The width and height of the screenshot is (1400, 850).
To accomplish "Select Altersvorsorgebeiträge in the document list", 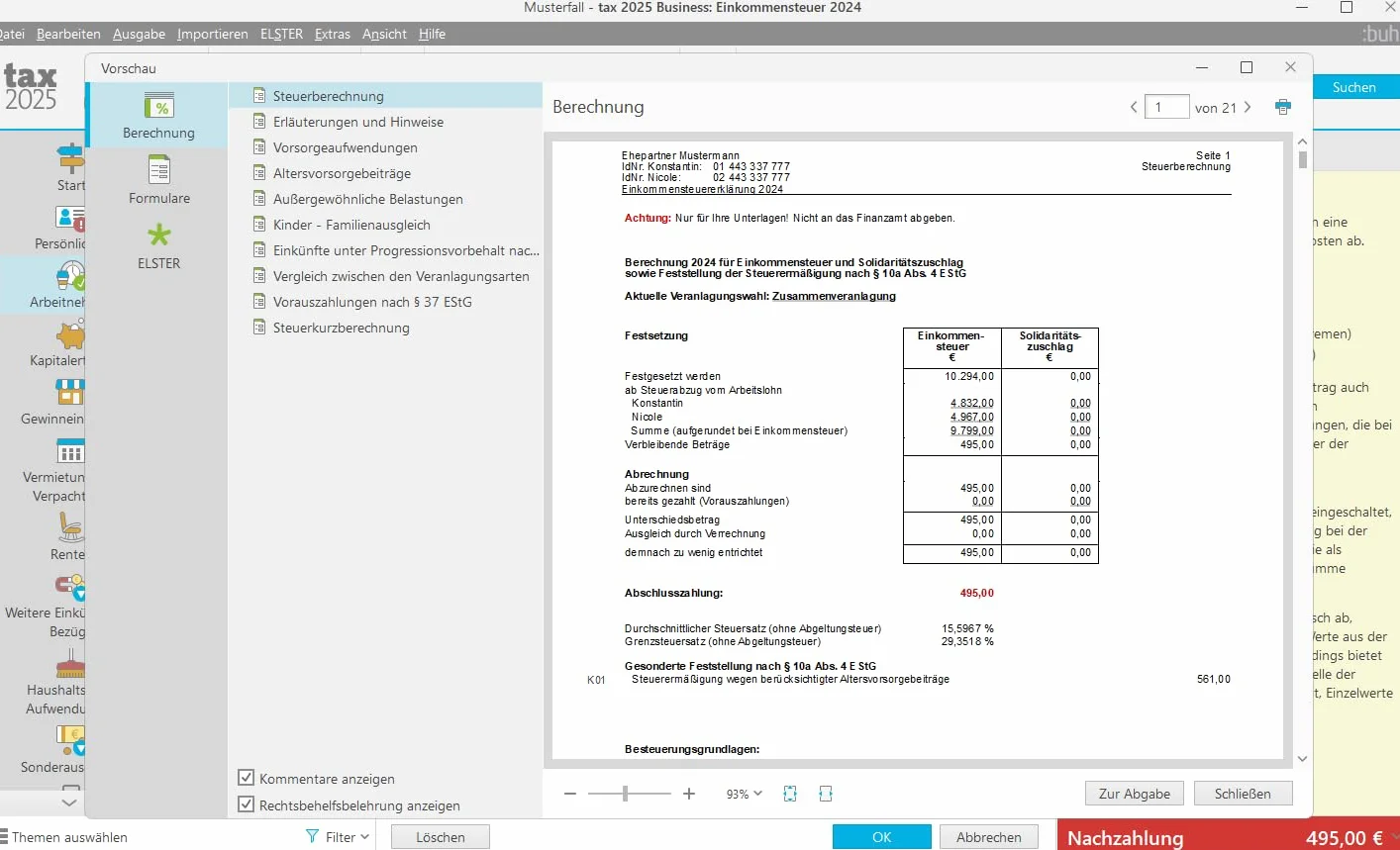I will [x=386, y=173].
